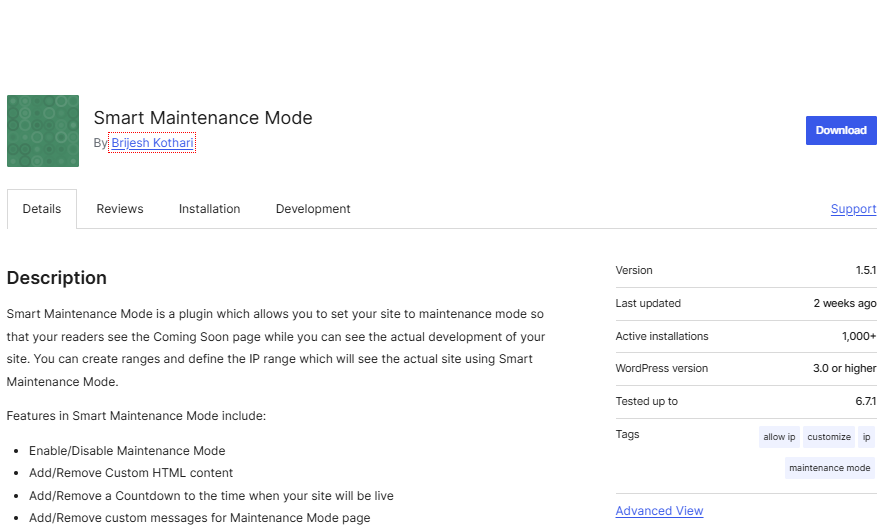Download the Smart Maintenance Mode plugin

click(841, 131)
